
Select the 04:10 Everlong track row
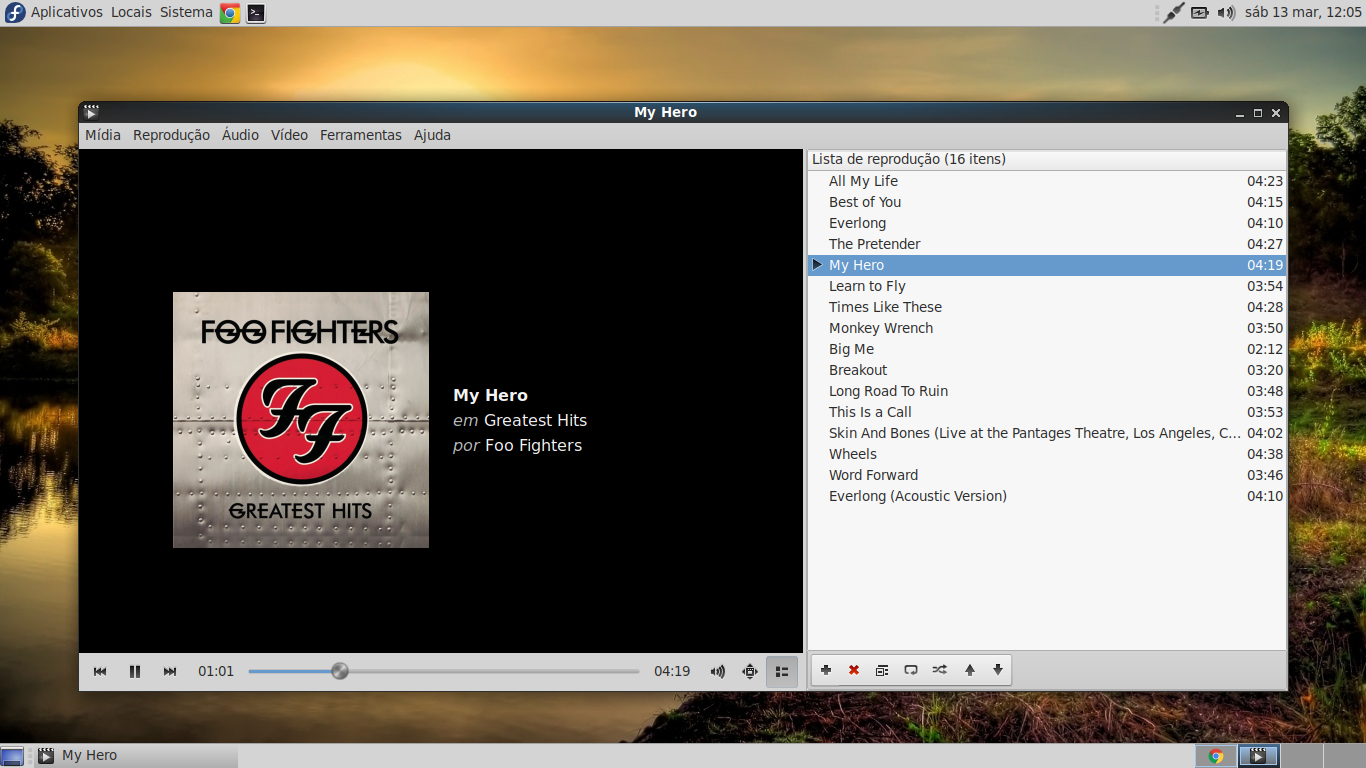pos(1047,223)
